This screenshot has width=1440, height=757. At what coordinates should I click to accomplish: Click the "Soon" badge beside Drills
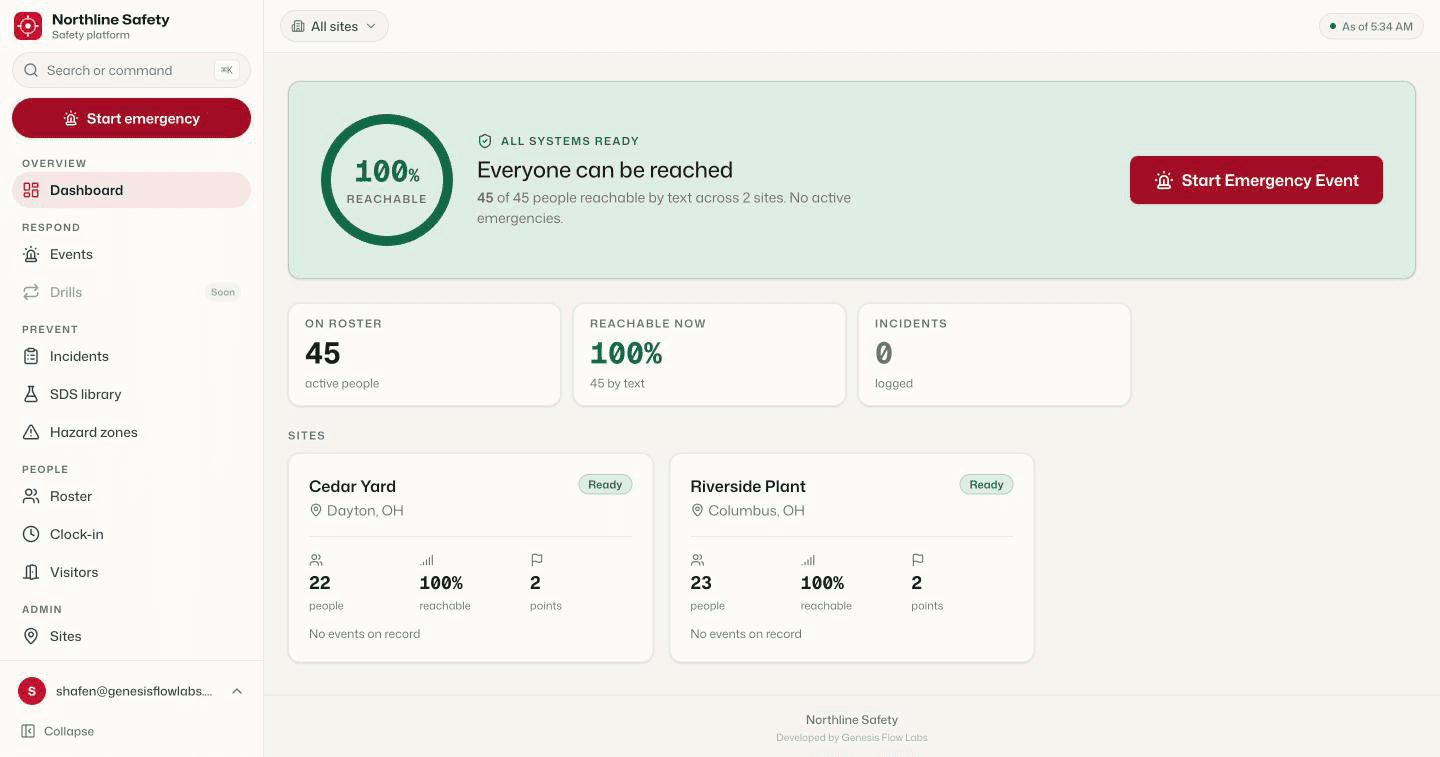pos(223,292)
